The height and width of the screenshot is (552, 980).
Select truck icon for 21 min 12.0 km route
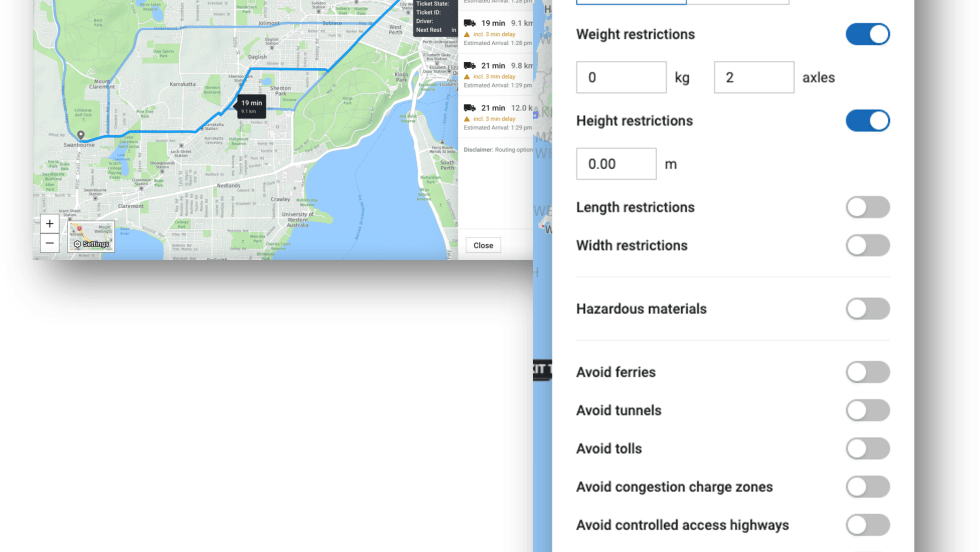(469, 108)
